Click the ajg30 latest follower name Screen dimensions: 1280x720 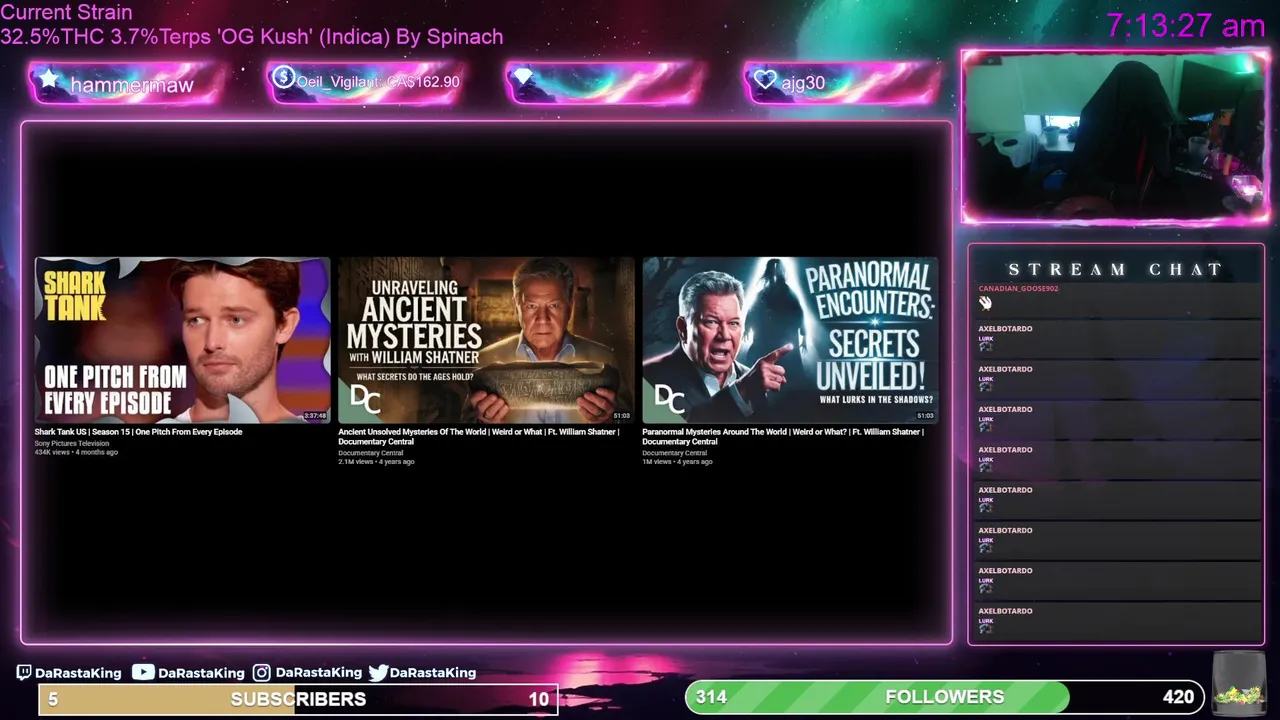pos(803,83)
